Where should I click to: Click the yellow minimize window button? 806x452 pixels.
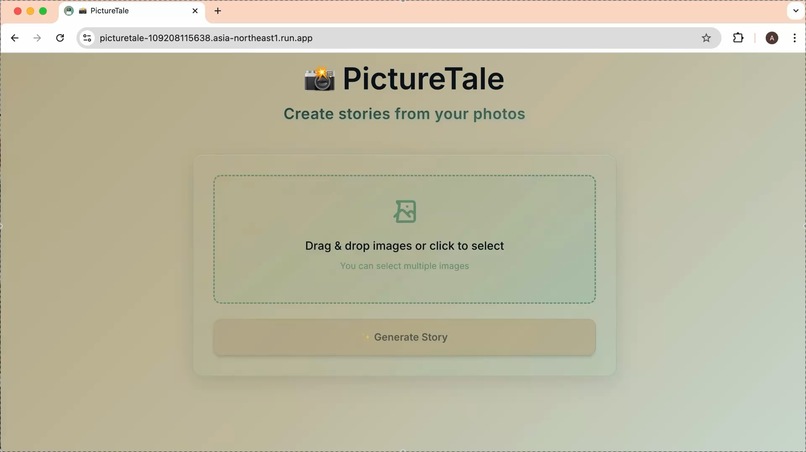pyautogui.click(x=30, y=11)
